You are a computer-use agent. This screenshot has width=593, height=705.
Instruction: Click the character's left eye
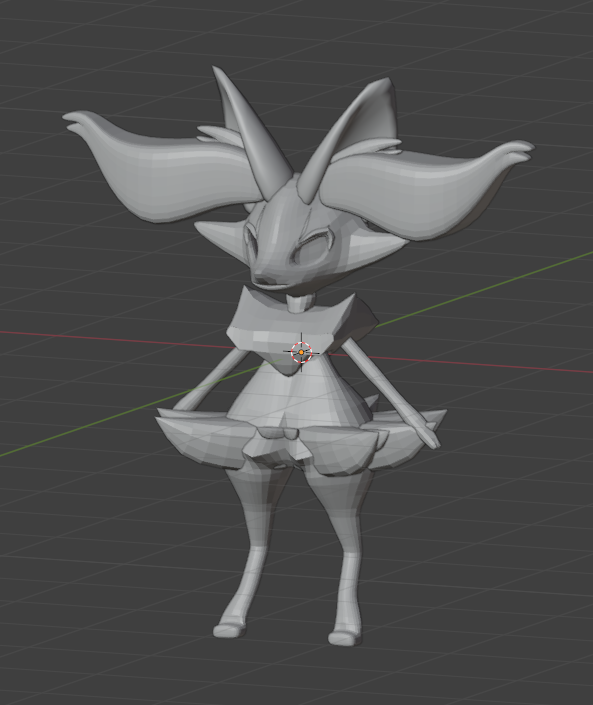[x=250, y=241]
